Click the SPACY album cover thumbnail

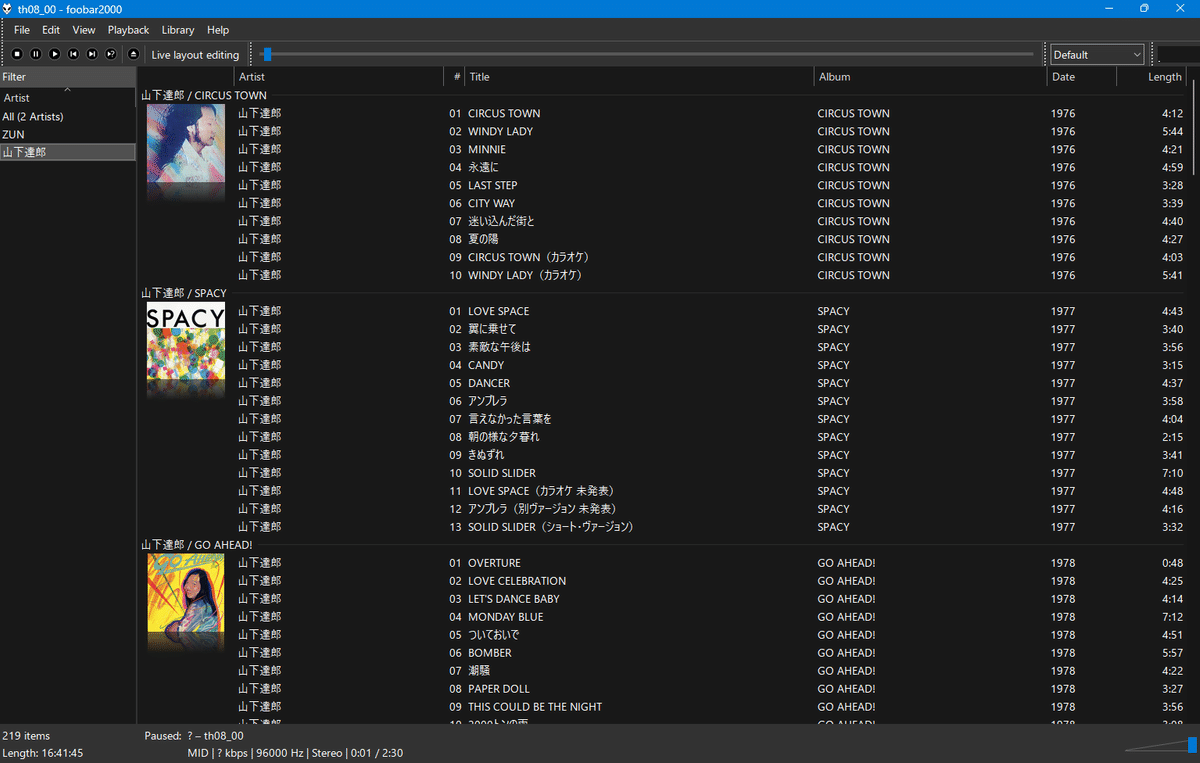[186, 342]
